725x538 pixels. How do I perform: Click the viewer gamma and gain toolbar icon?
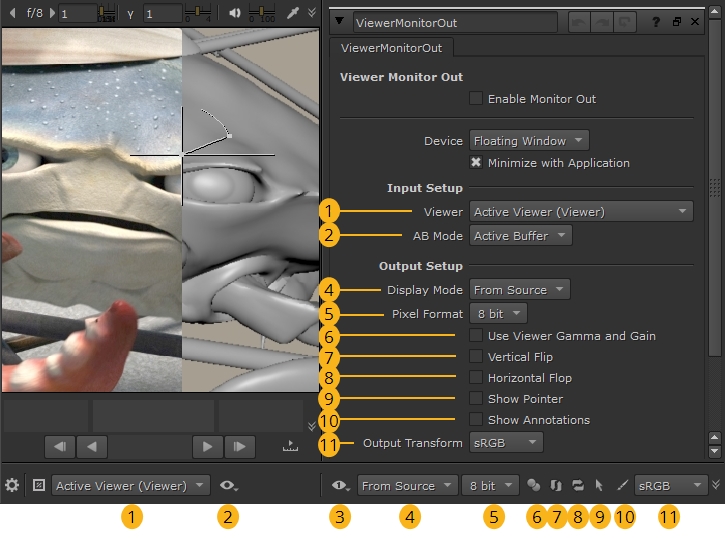click(534, 486)
